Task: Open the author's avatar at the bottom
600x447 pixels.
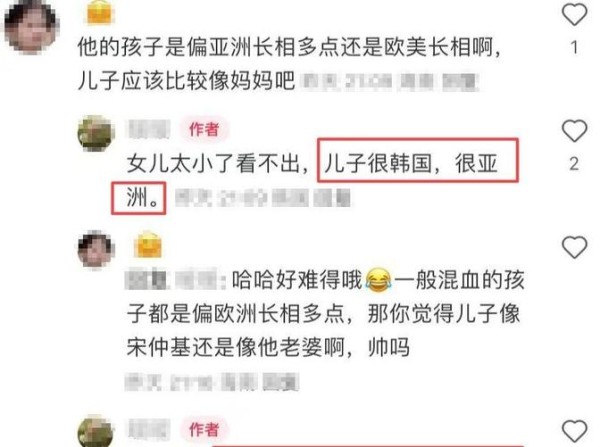Action: (96, 432)
